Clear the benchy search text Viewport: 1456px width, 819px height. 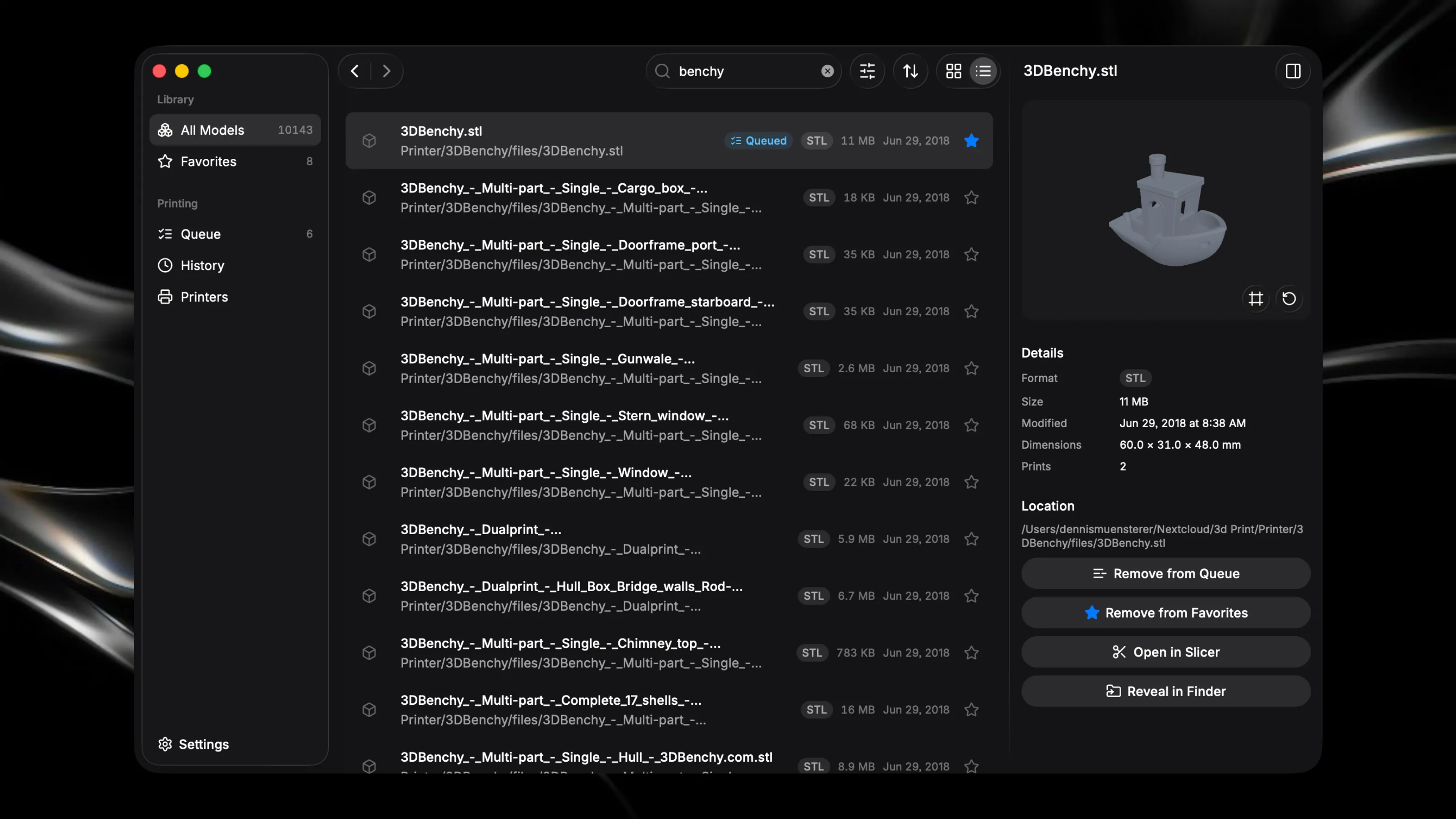(828, 71)
